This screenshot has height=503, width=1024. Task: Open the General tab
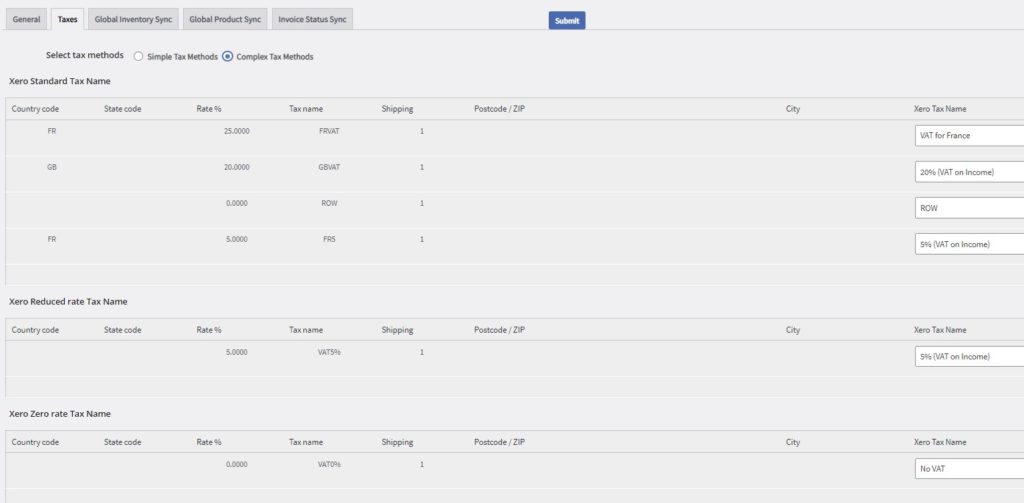(26, 20)
